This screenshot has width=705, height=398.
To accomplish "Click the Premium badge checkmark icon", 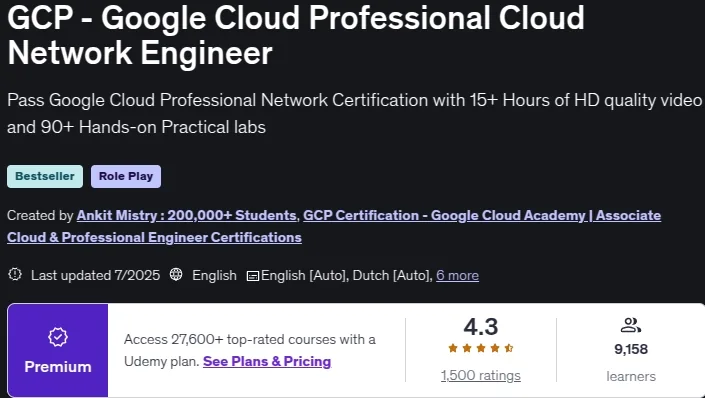I will point(58,337).
